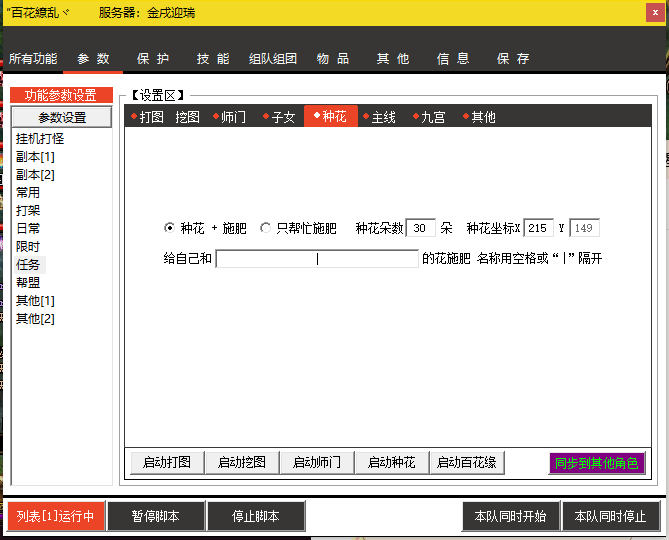This screenshot has width=669, height=540.
Task: Close the window with the red X
Action: (x=655, y=12)
